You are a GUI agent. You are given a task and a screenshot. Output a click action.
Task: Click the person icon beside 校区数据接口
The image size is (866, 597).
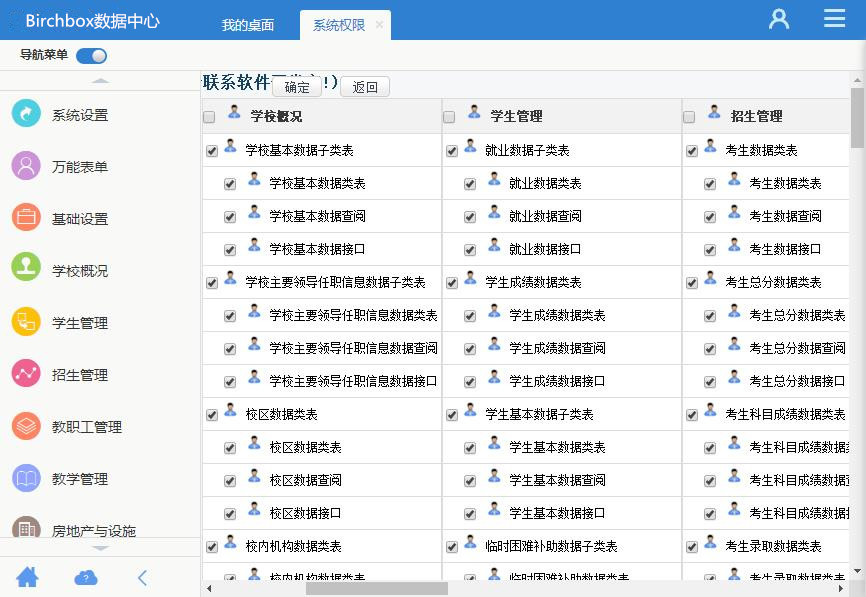pos(254,510)
